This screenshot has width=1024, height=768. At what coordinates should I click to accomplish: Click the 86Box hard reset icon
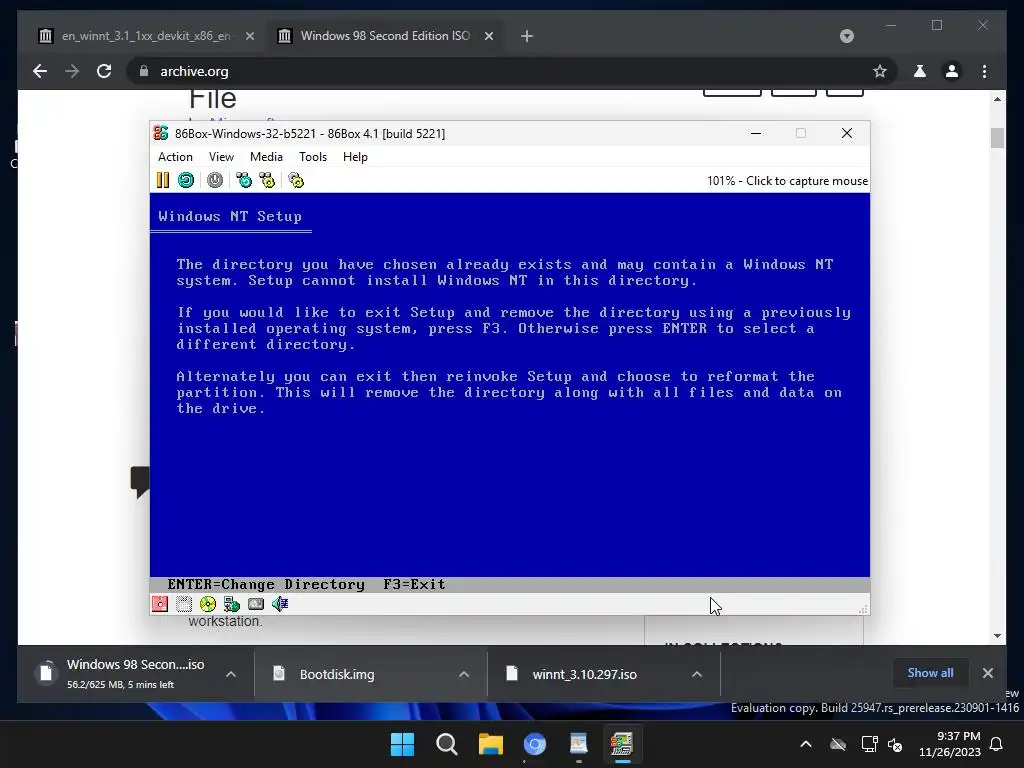click(186, 180)
